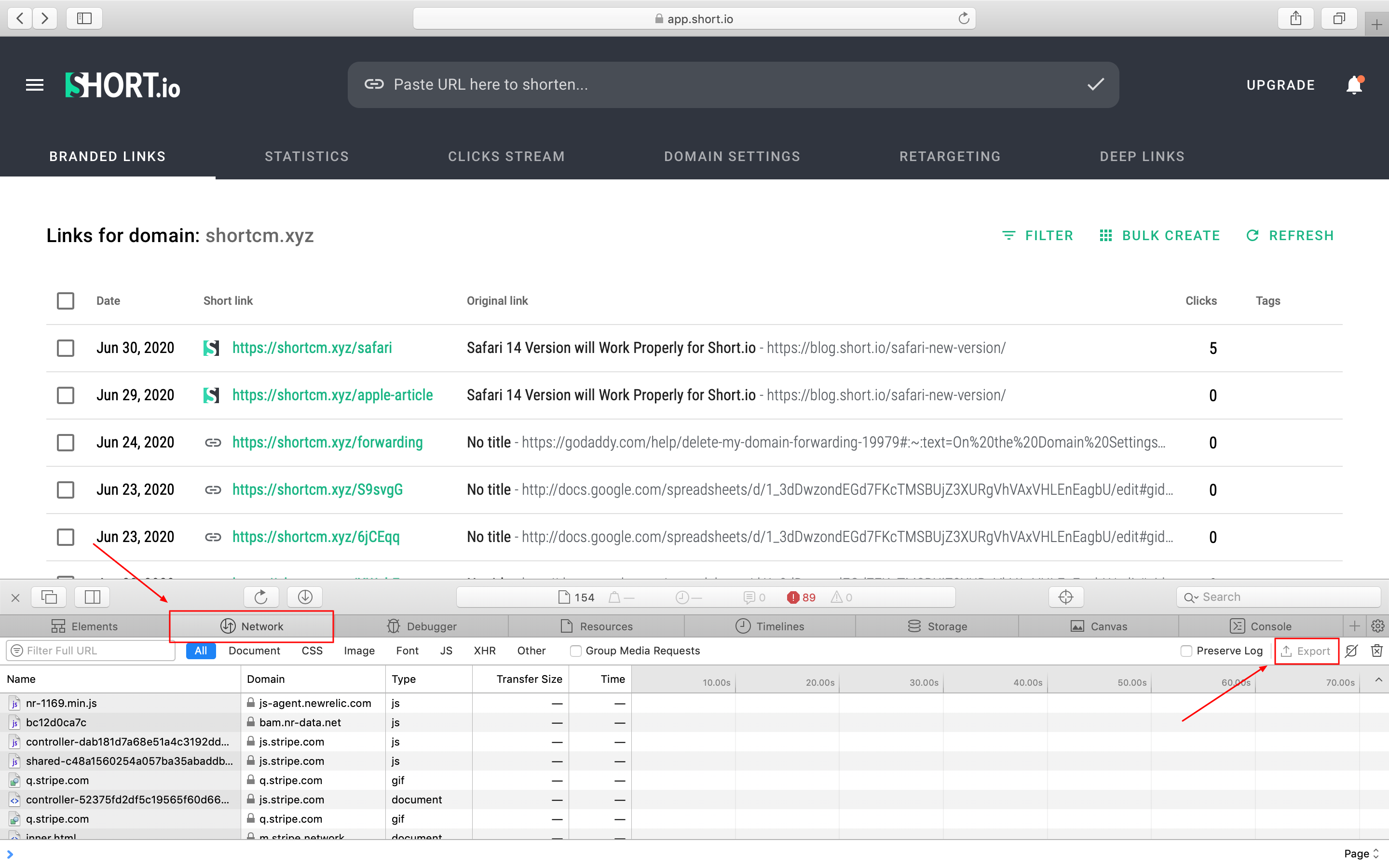This screenshot has height=868, width=1389.
Task: Toggle the Safari sidebar icon
Action: coord(84,18)
